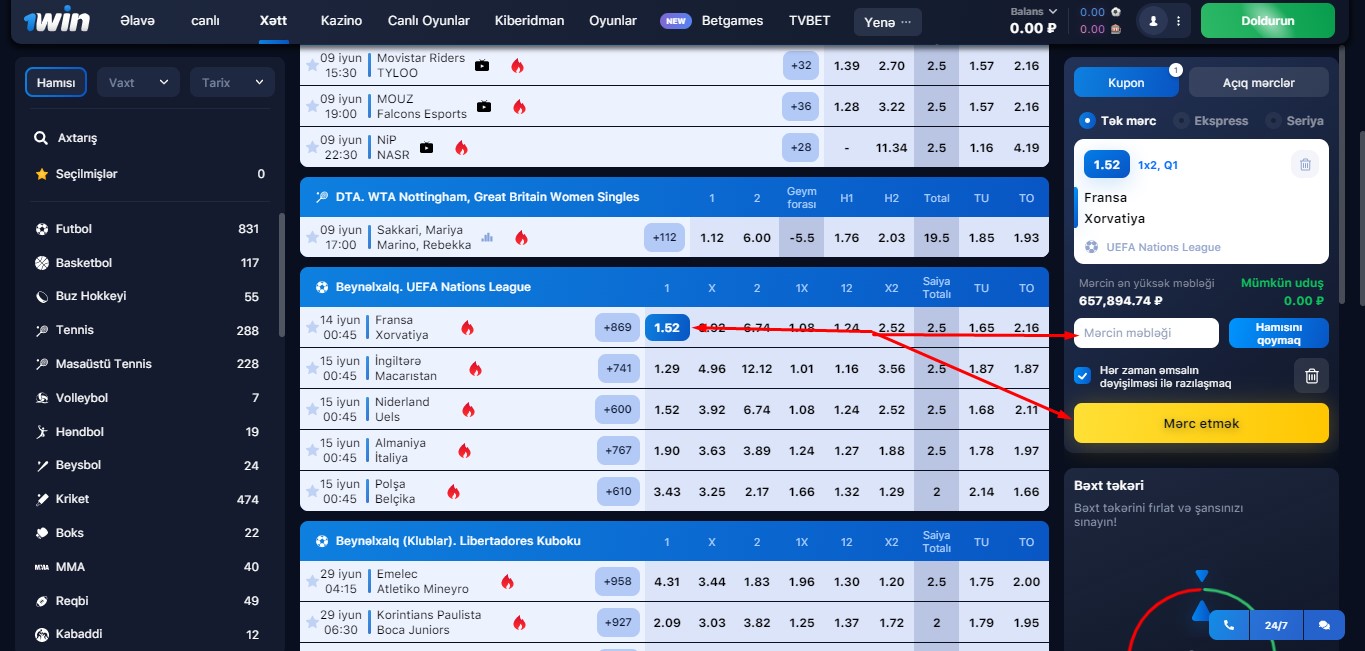The height and width of the screenshot is (651, 1365).
Task: Star the Fransa vs Xorvatiya match
Action: [312, 328]
